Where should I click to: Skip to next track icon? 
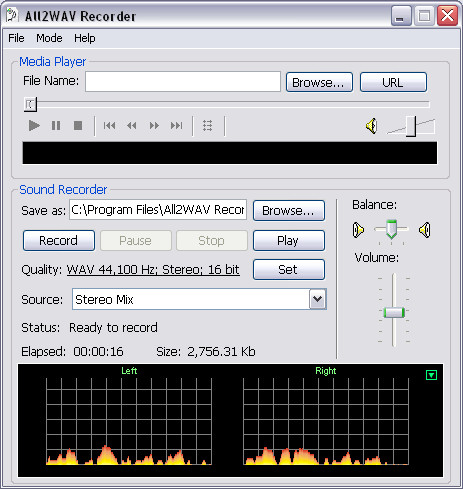[x=176, y=126]
